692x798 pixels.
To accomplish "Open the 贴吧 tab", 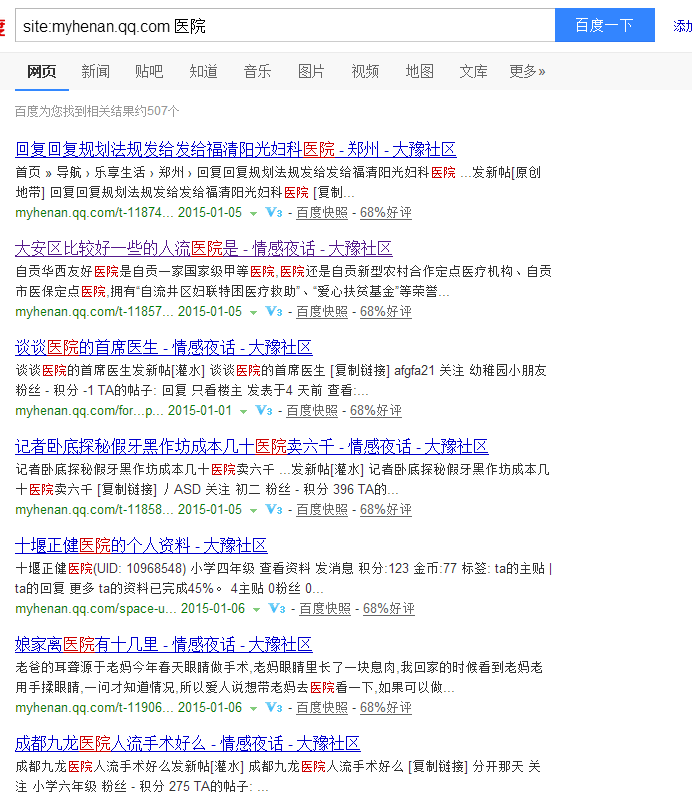I will [x=149, y=71].
